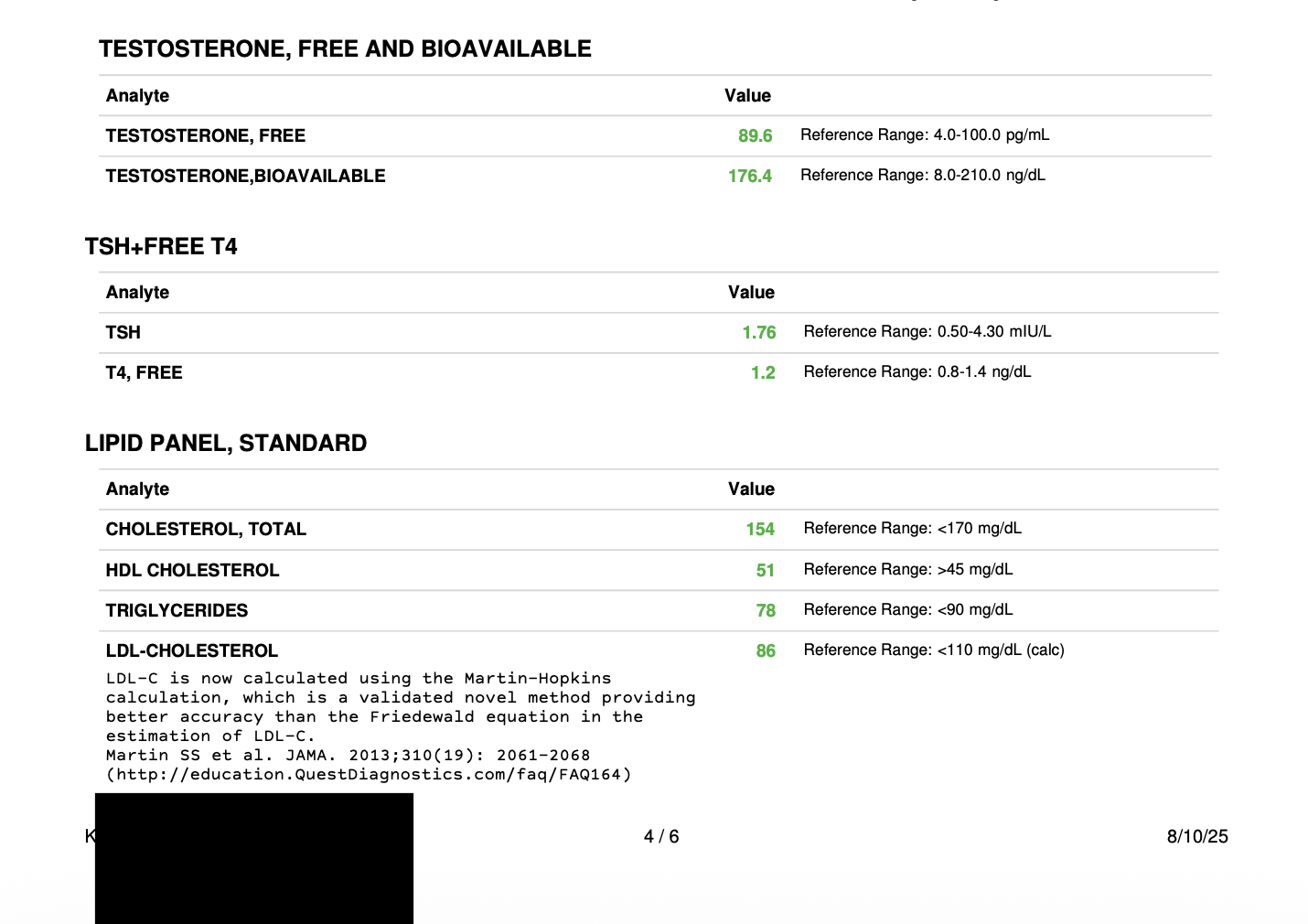The image size is (1308, 924).
Task: Click reference range "0.8-1.4 ng/dL"
Action: pos(984,371)
